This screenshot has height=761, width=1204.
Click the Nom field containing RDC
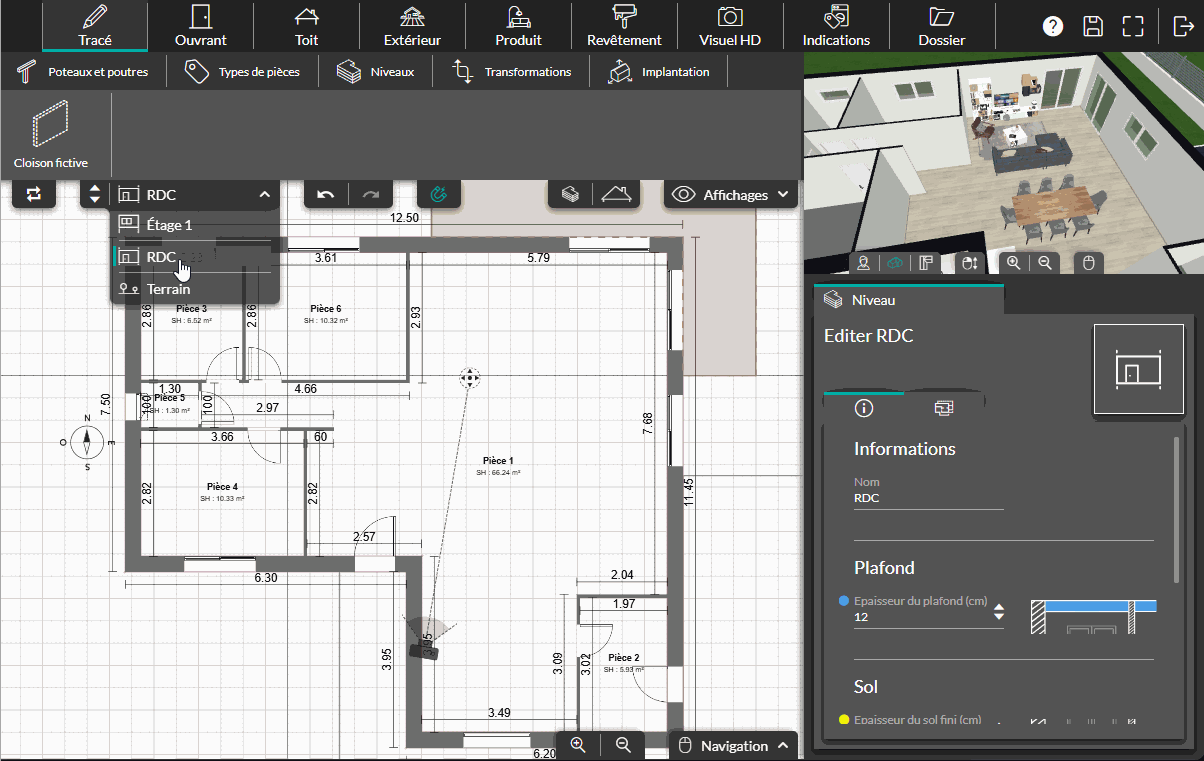click(x=928, y=498)
